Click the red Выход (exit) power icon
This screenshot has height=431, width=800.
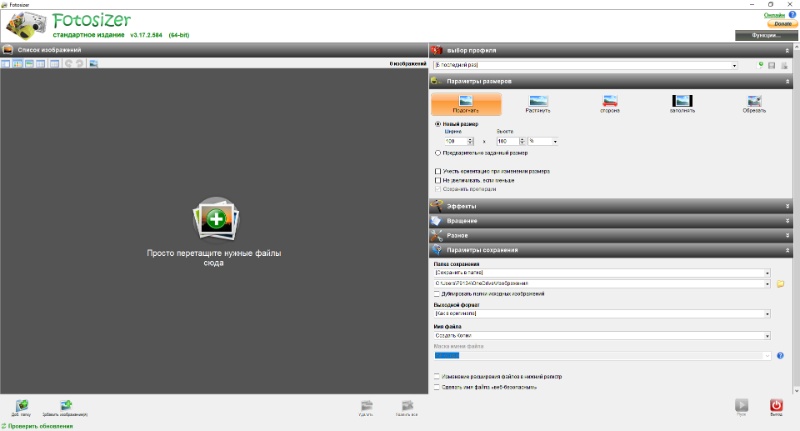(776, 407)
